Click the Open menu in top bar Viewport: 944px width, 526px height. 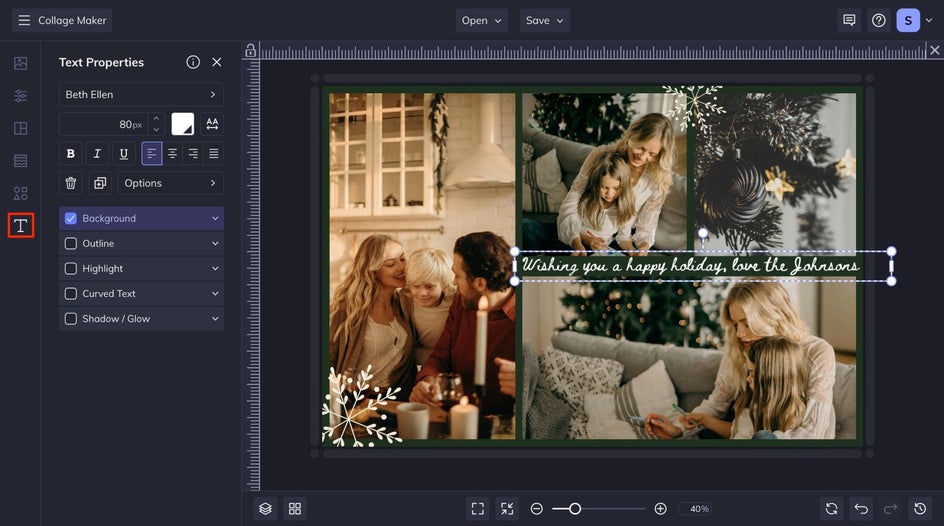[482, 20]
